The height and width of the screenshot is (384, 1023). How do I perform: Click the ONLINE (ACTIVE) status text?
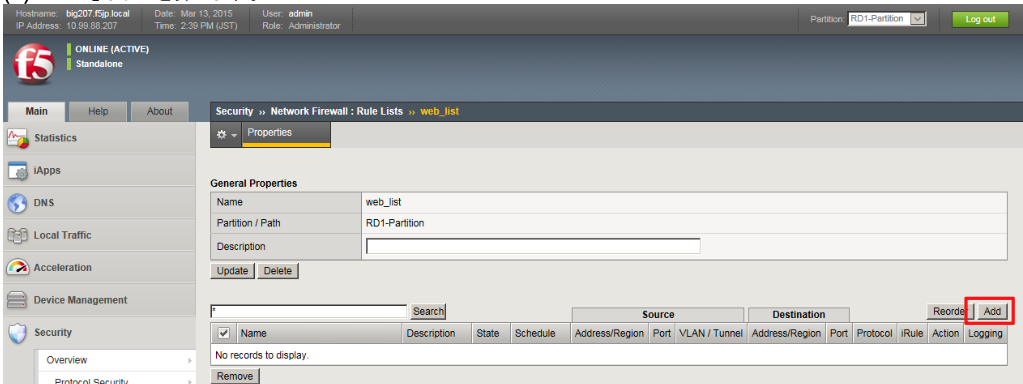(x=112, y=50)
